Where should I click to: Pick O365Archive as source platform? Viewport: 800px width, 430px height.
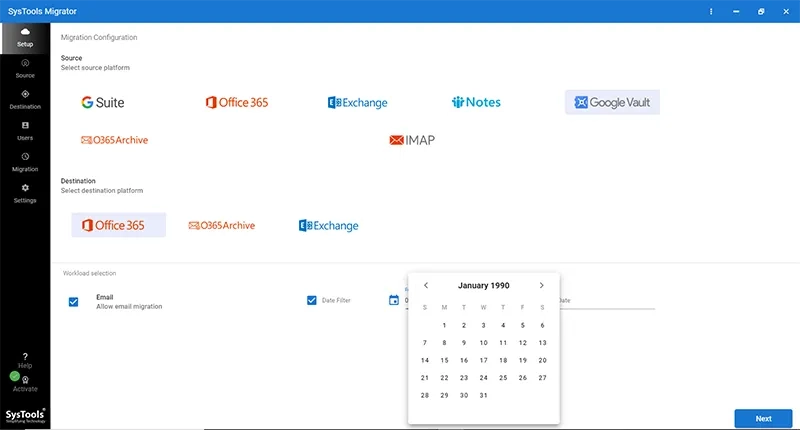(114, 140)
